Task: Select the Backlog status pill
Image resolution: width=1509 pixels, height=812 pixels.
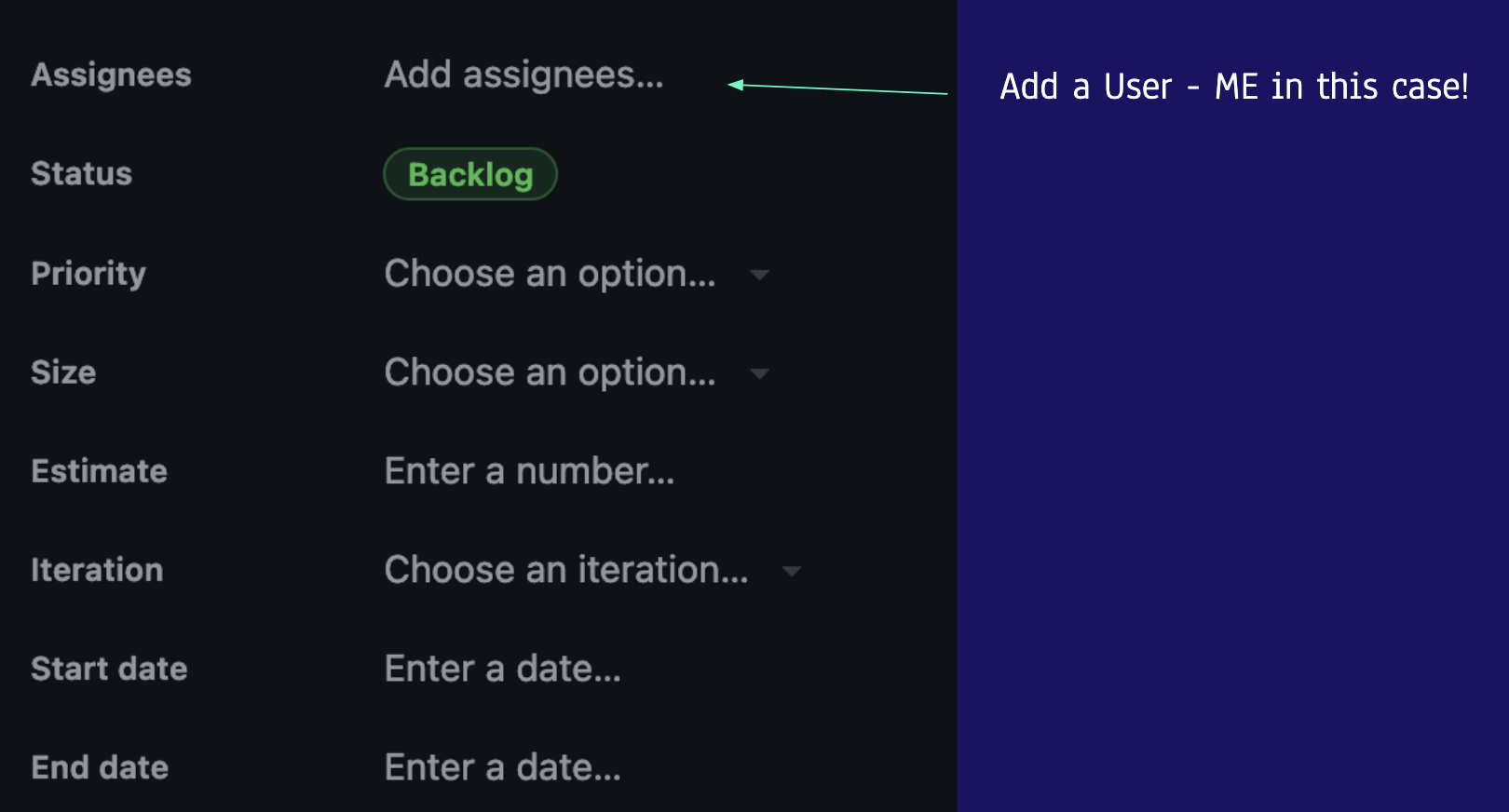Action: point(470,174)
